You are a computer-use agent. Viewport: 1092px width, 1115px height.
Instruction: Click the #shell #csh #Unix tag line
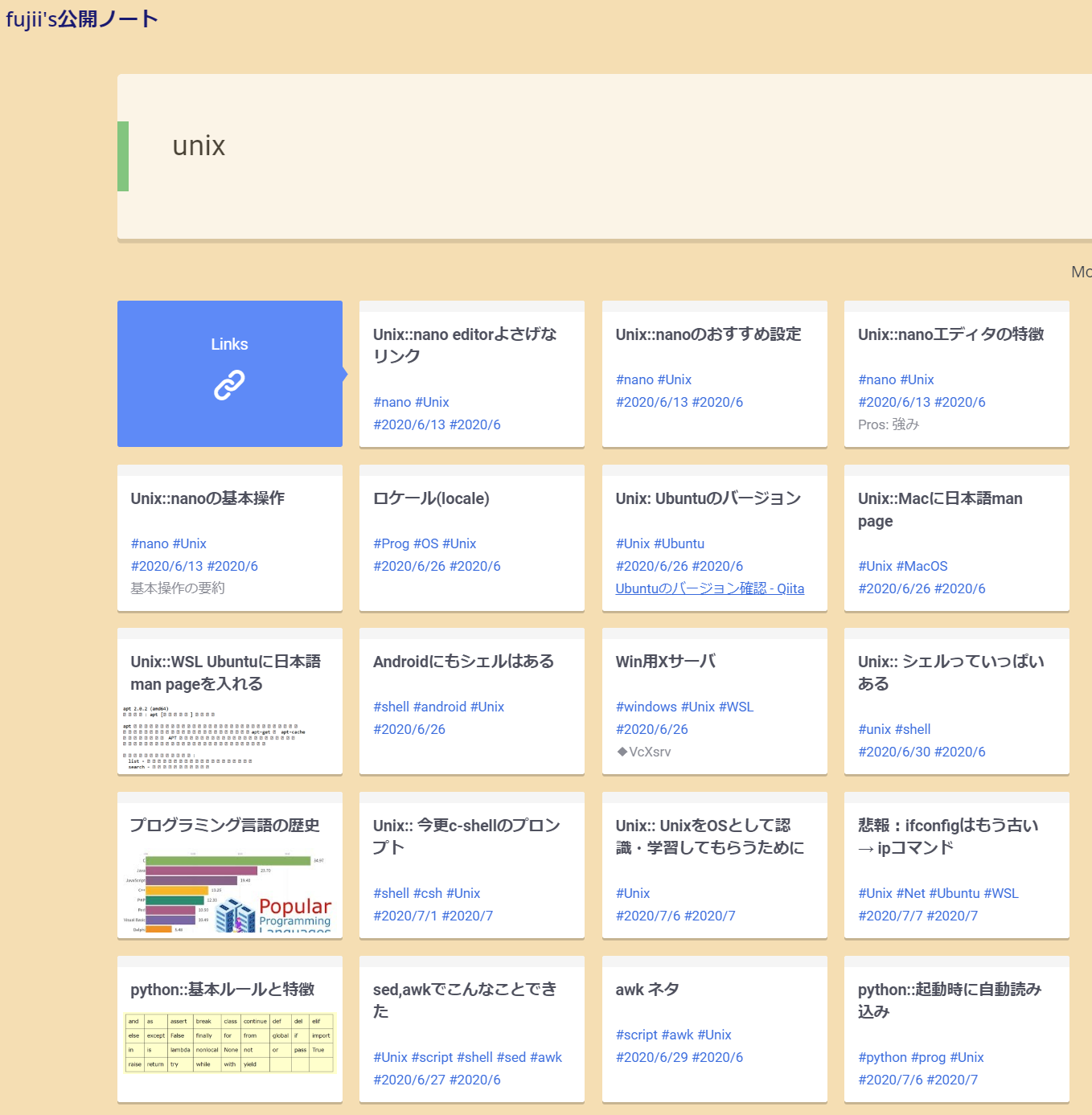click(427, 893)
